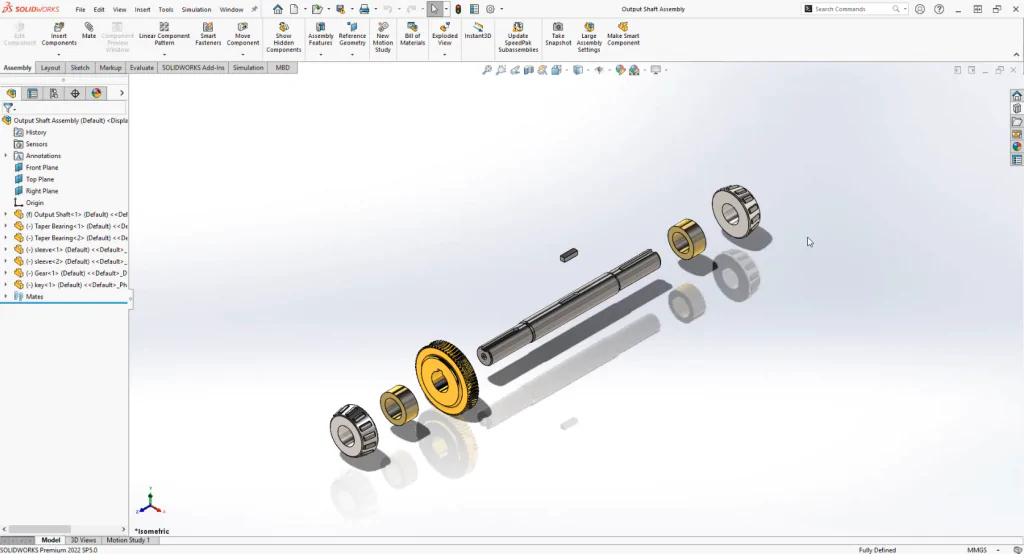
Task: Switch to the Sketch tab
Action: click(80, 67)
